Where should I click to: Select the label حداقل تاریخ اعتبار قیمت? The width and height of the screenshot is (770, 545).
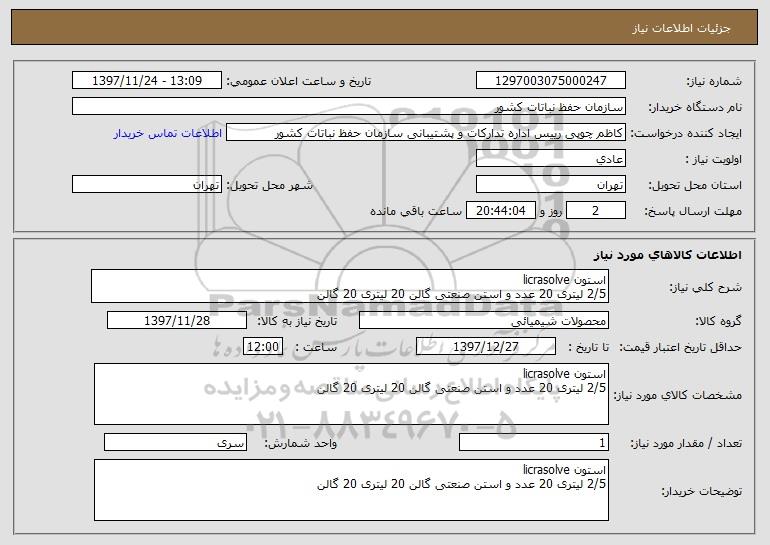tap(681, 347)
